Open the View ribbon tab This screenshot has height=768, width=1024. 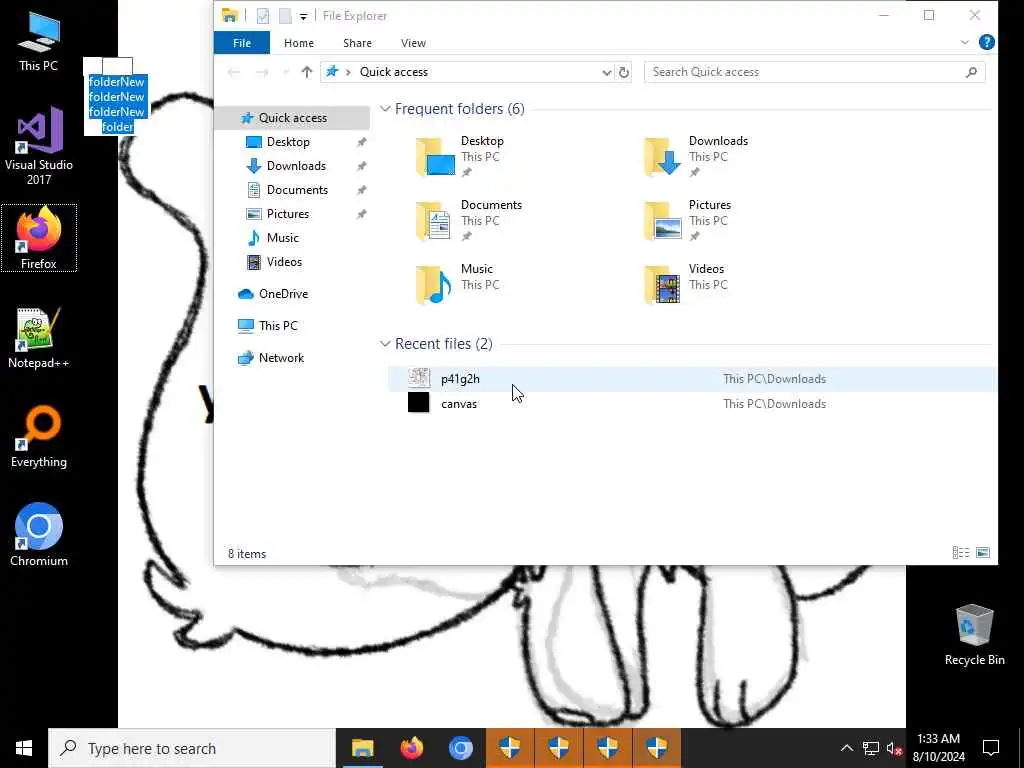413,43
